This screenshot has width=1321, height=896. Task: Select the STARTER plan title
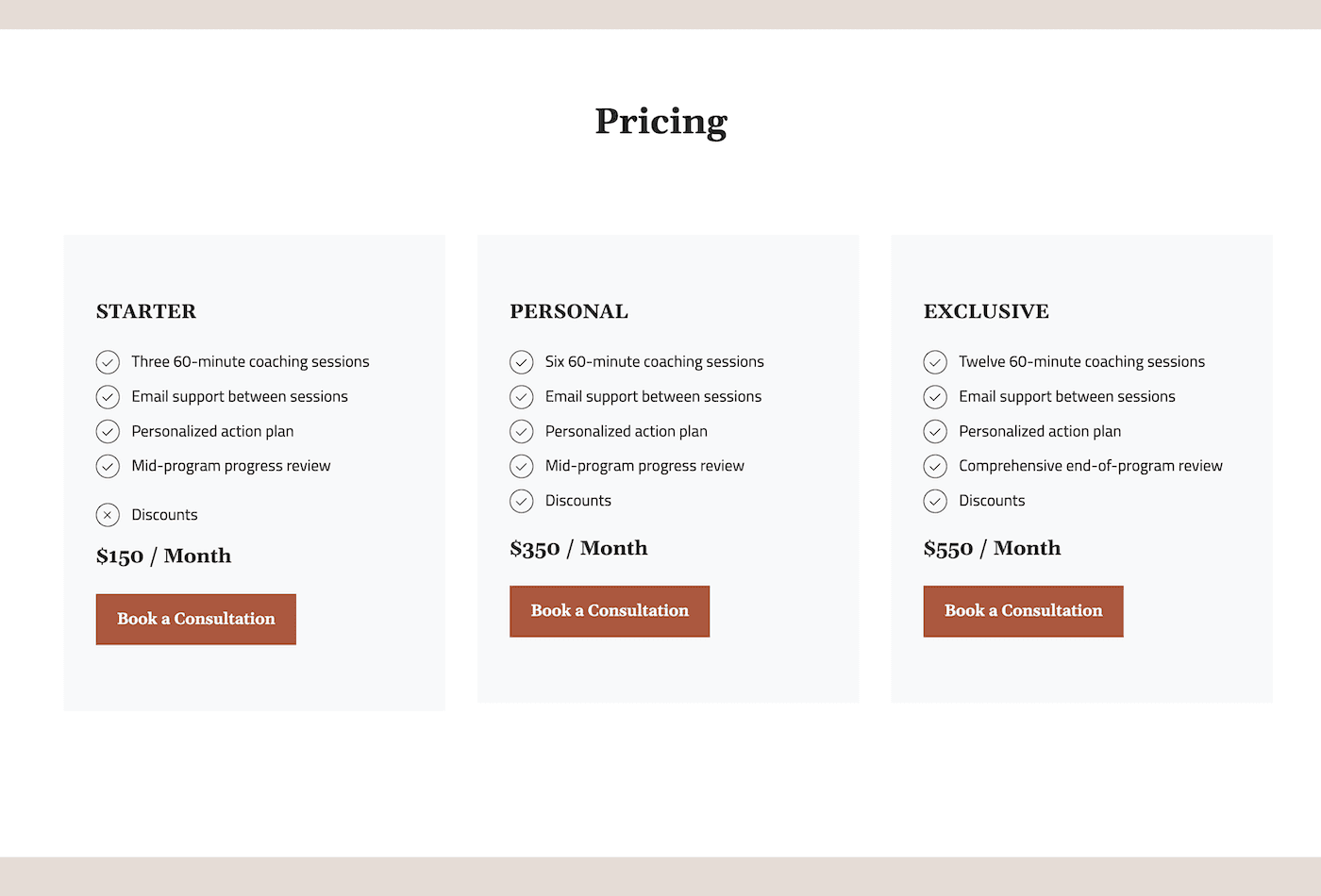(146, 311)
